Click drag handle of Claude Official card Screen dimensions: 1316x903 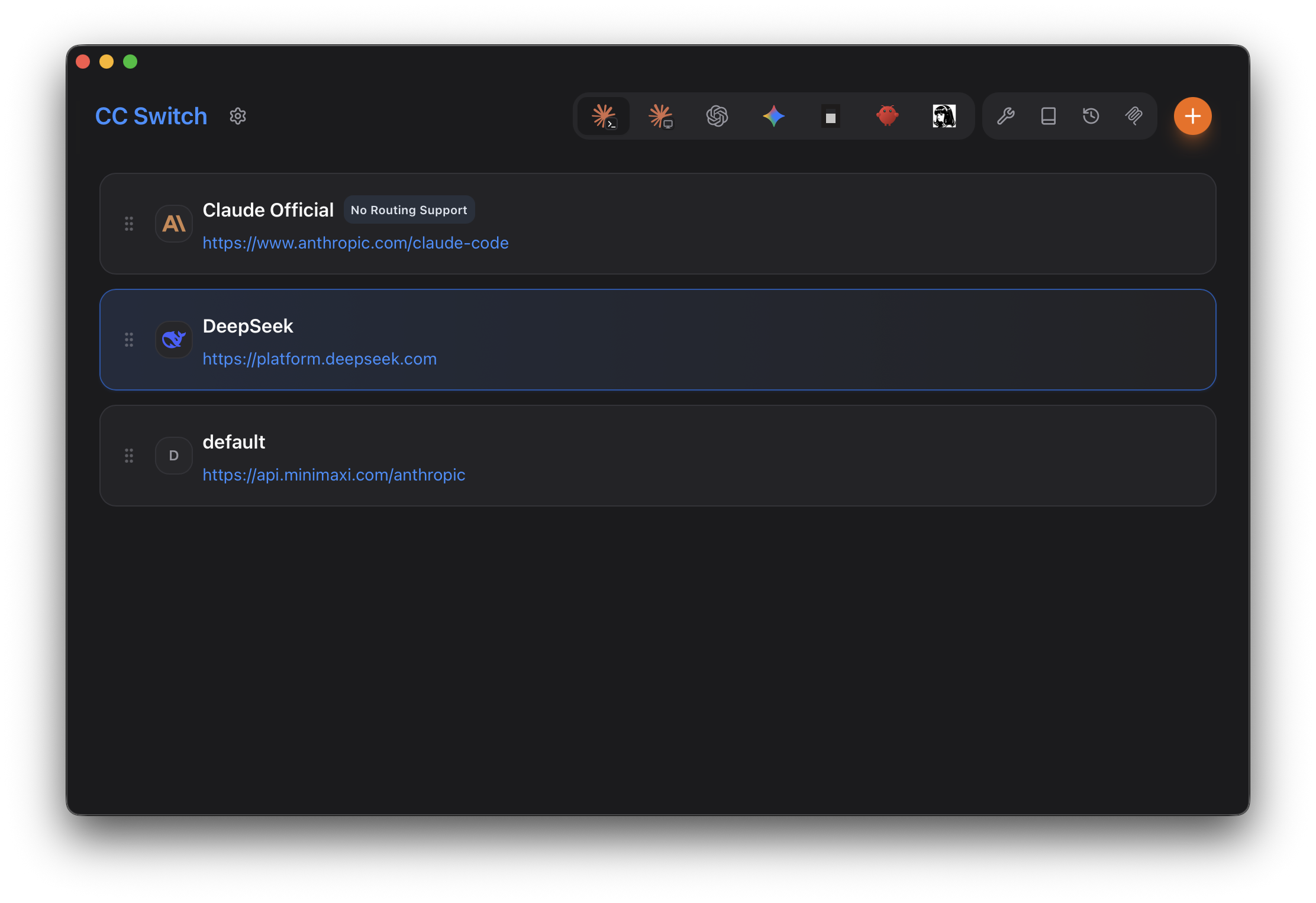point(129,224)
